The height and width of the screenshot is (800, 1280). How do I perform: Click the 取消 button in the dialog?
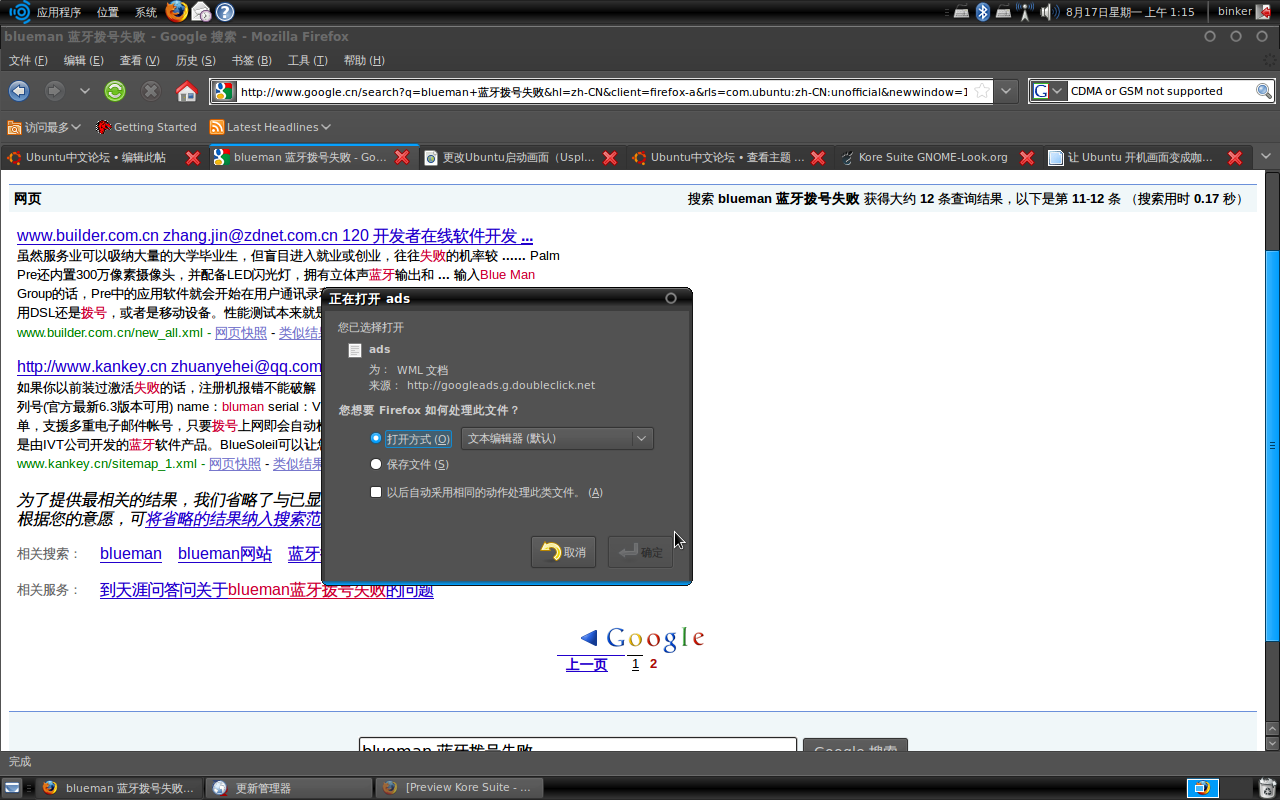pyautogui.click(x=564, y=552)
